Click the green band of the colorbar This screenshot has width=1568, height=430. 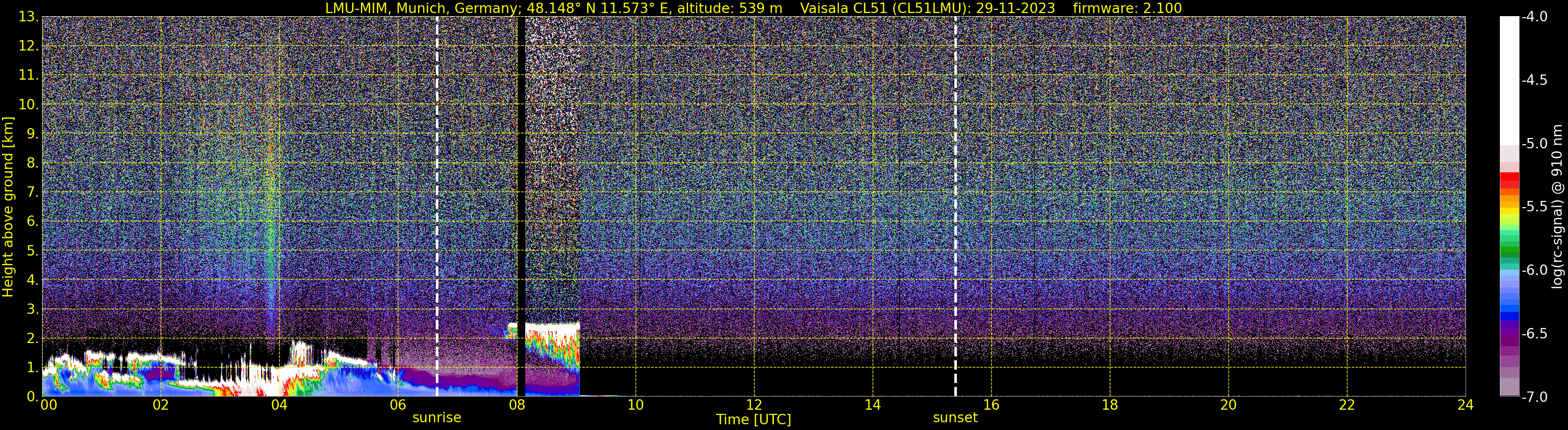tap(1509, 247)
